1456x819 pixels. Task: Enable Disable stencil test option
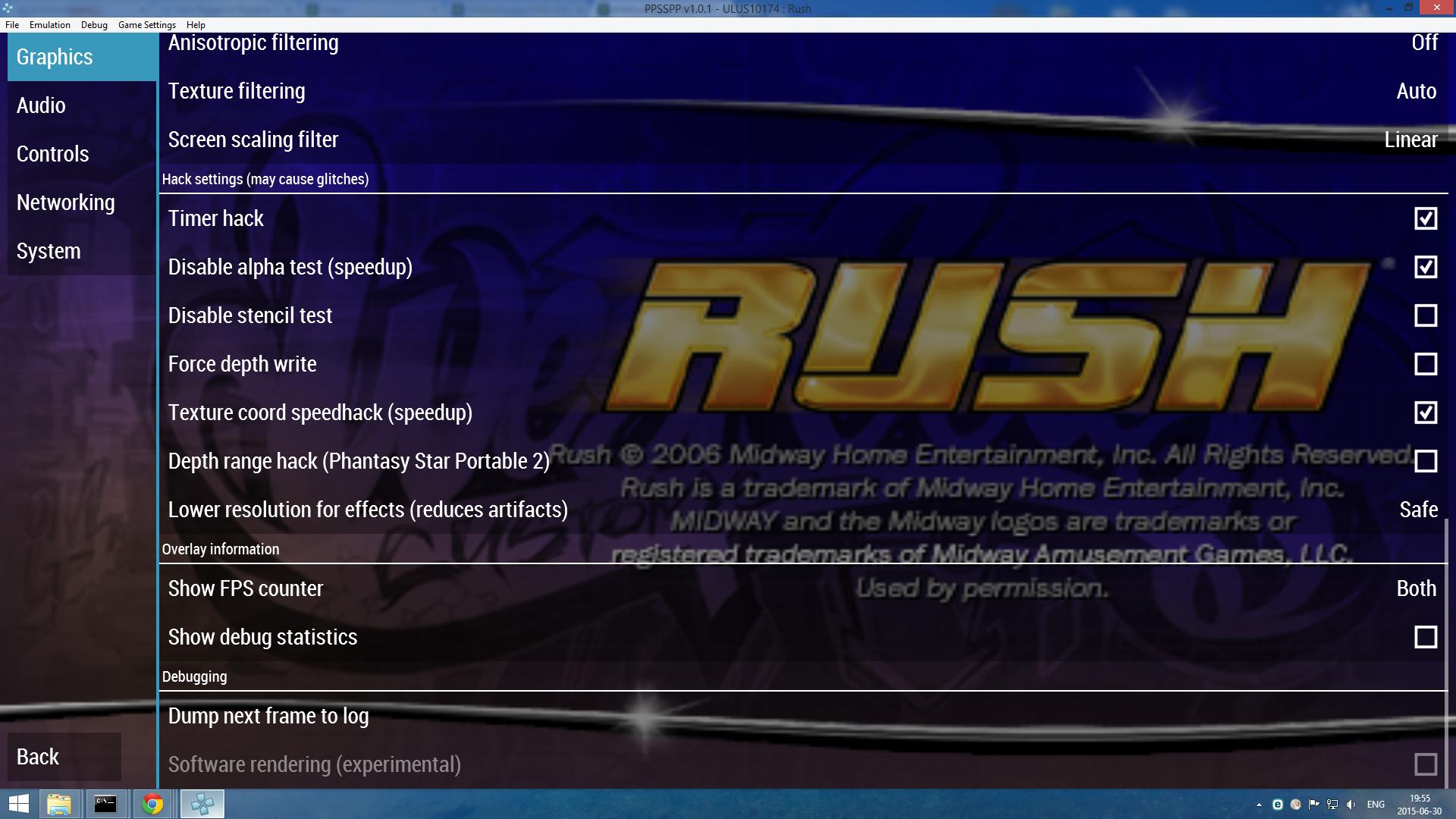(1425, 315)
